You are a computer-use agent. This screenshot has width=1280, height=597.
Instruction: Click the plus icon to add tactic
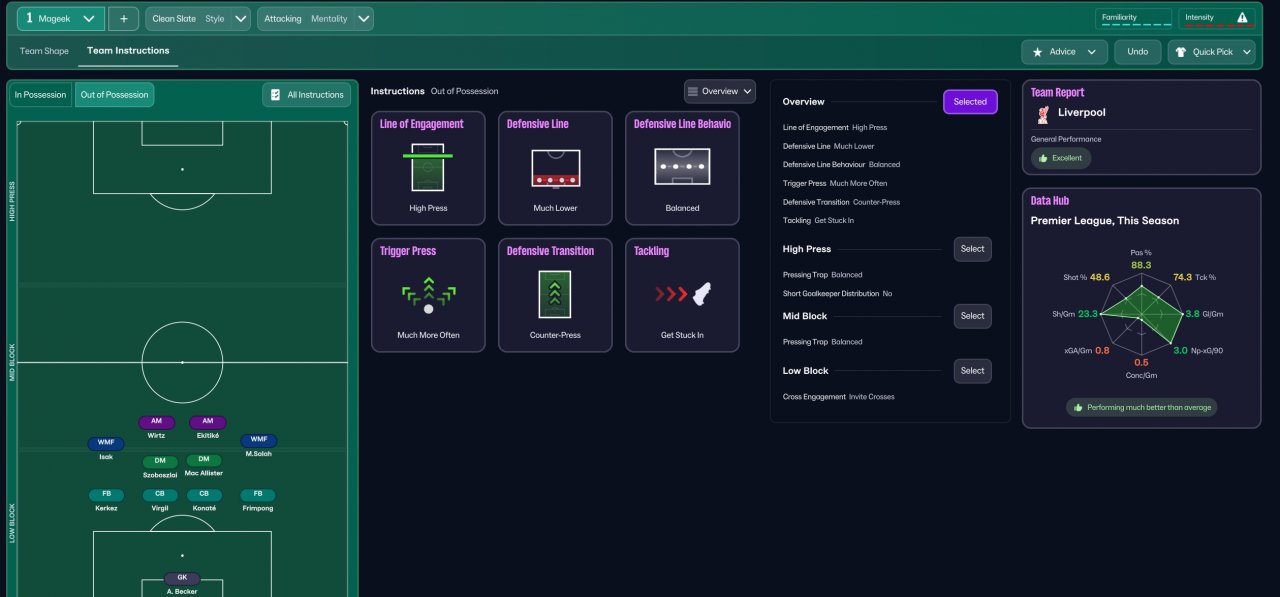[x=123, y=19]
